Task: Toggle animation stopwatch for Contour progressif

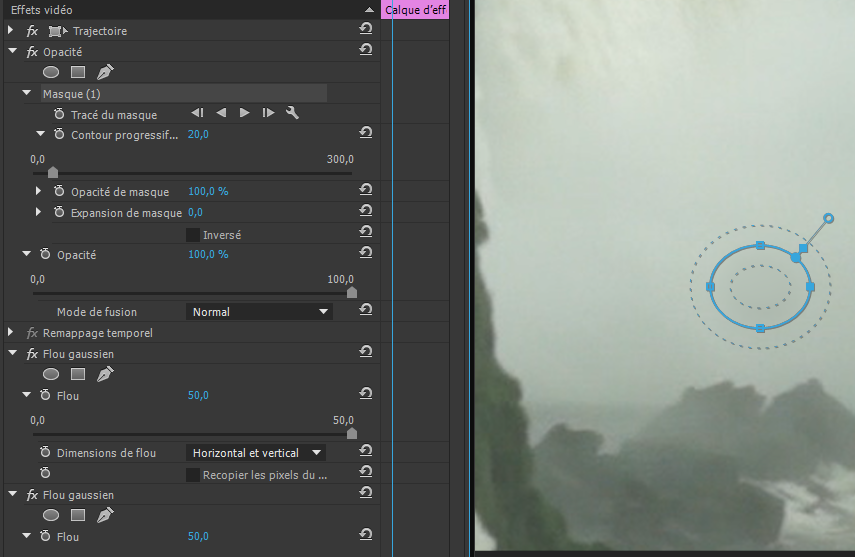Action: 59,134
